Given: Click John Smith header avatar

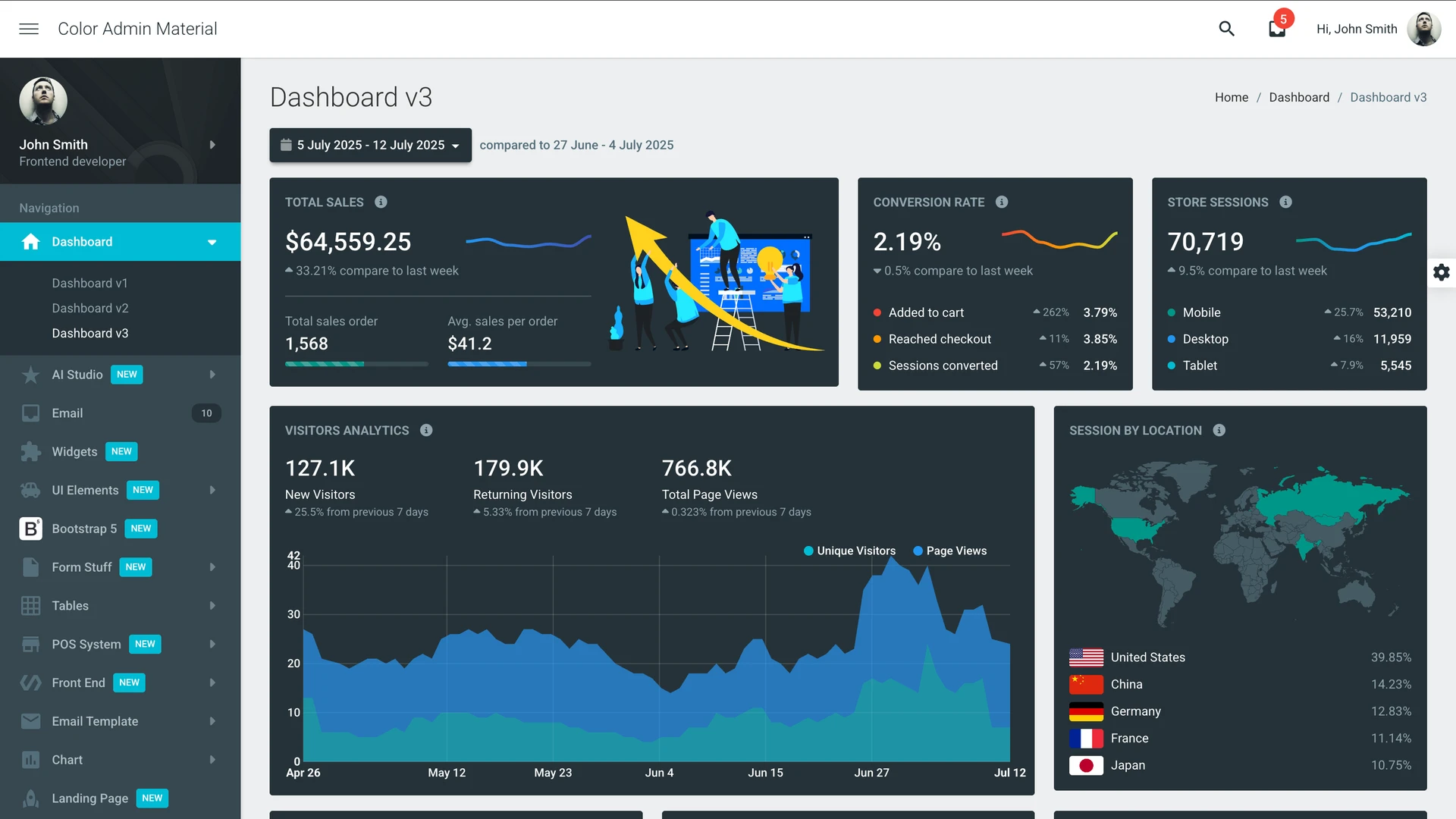Looking at the screenshot, I should tap(1423, 29).
